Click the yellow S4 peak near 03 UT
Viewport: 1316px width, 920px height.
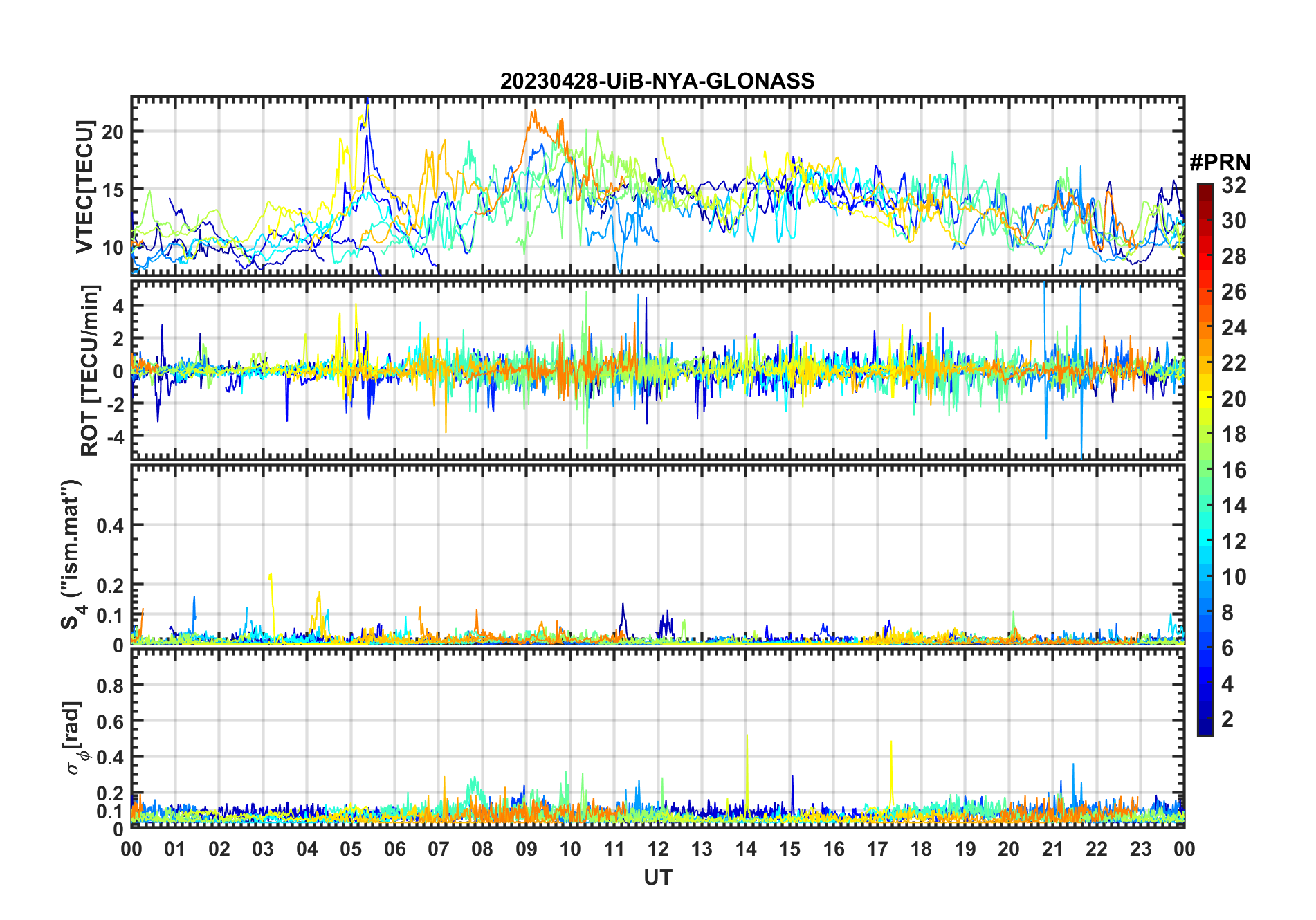(271, 576)
